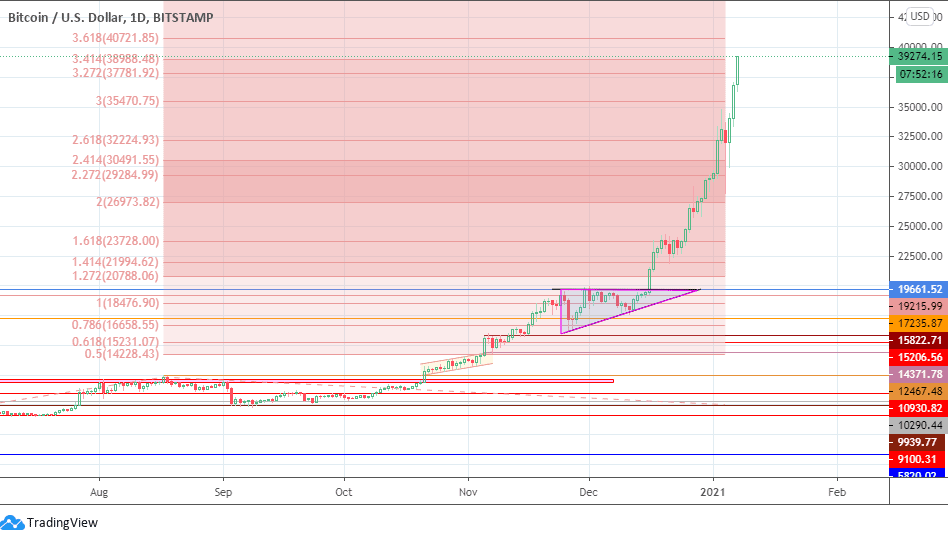
Task: Open the USD currency selector
Action: (x=920, y=16)
